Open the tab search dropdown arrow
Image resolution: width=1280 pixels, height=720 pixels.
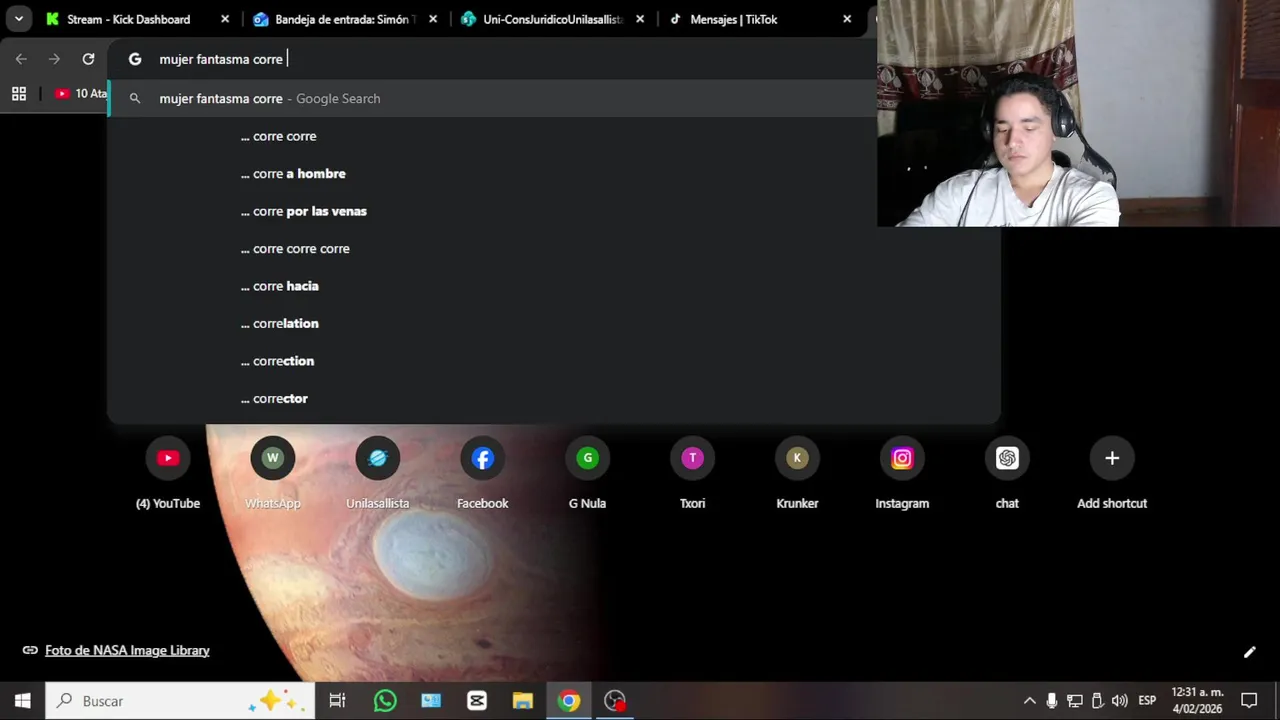coord(18,19)
